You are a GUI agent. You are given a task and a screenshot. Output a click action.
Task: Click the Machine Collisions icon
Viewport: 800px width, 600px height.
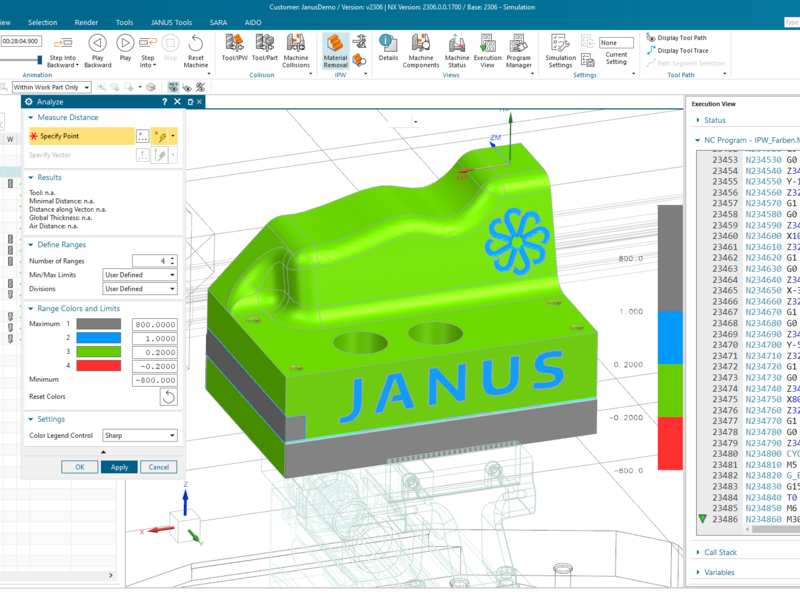tap(296, 43)
